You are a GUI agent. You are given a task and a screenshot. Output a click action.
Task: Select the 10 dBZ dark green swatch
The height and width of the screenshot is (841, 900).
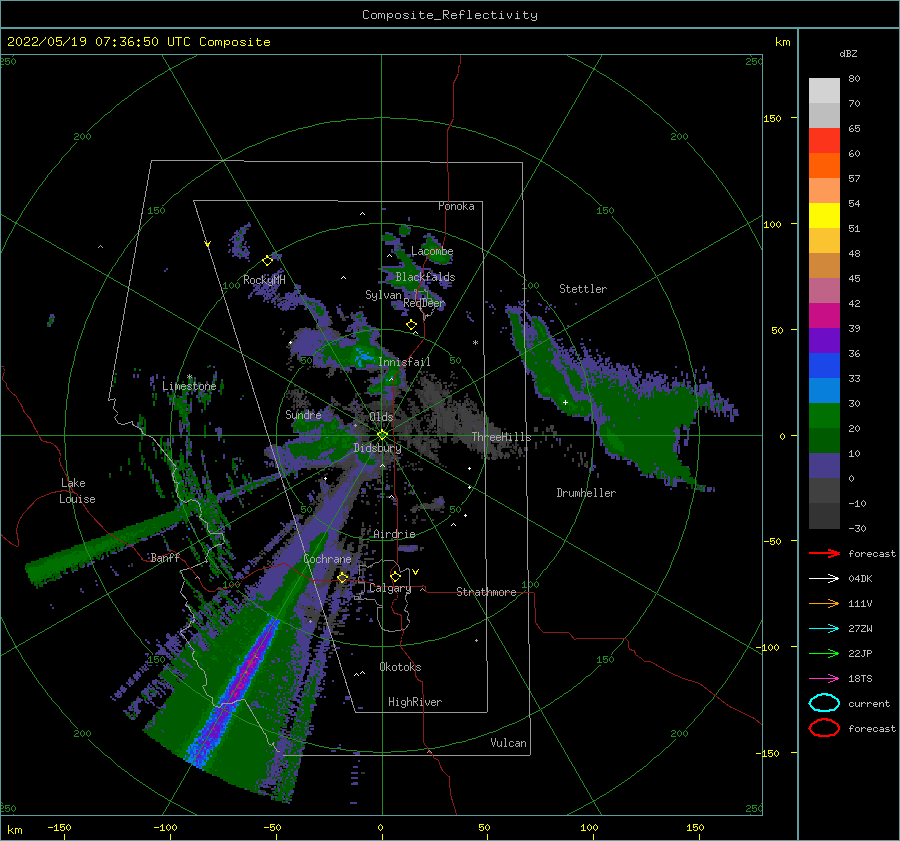[x=824, y=440]
